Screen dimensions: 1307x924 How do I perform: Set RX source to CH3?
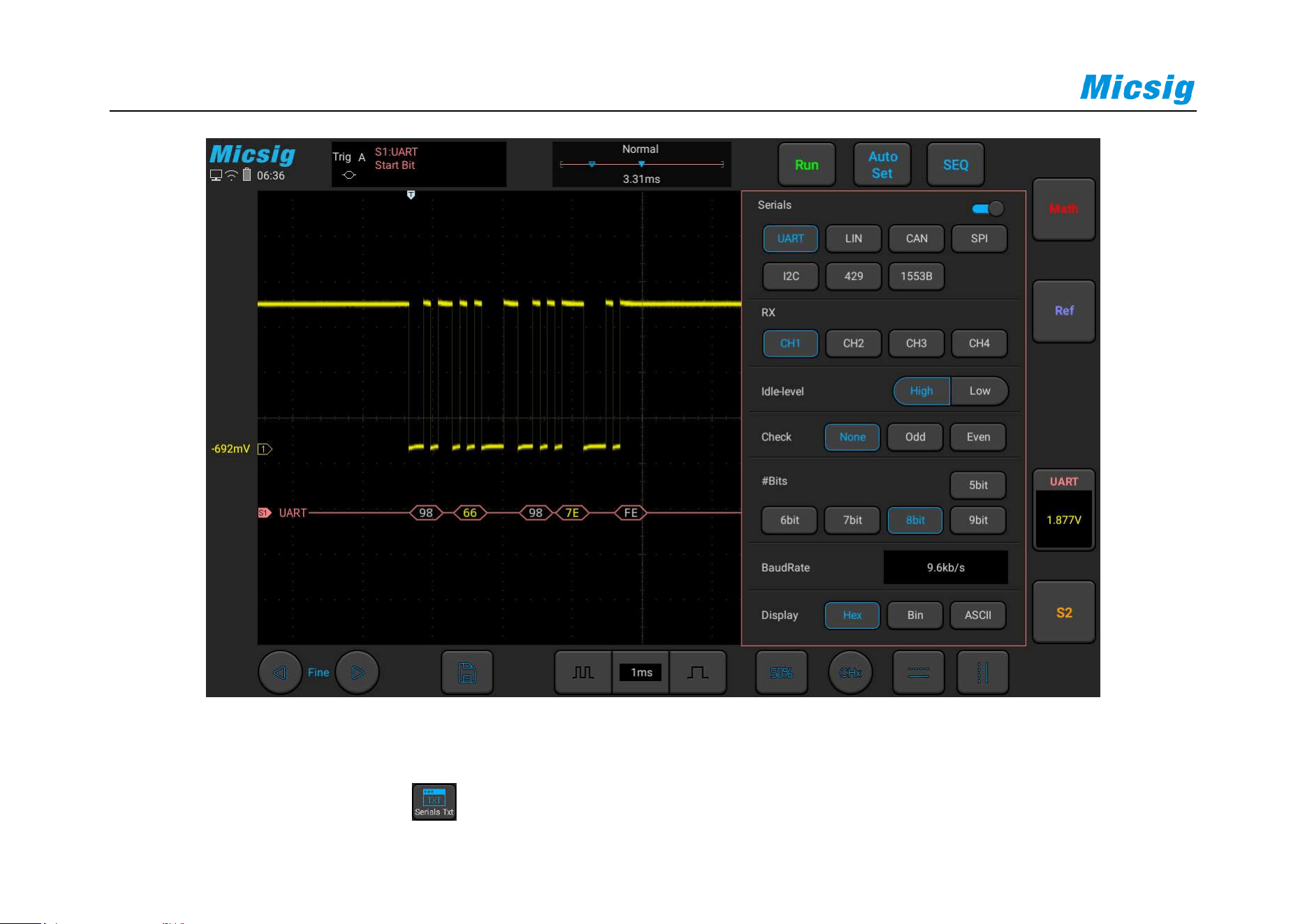click(917, 343)
